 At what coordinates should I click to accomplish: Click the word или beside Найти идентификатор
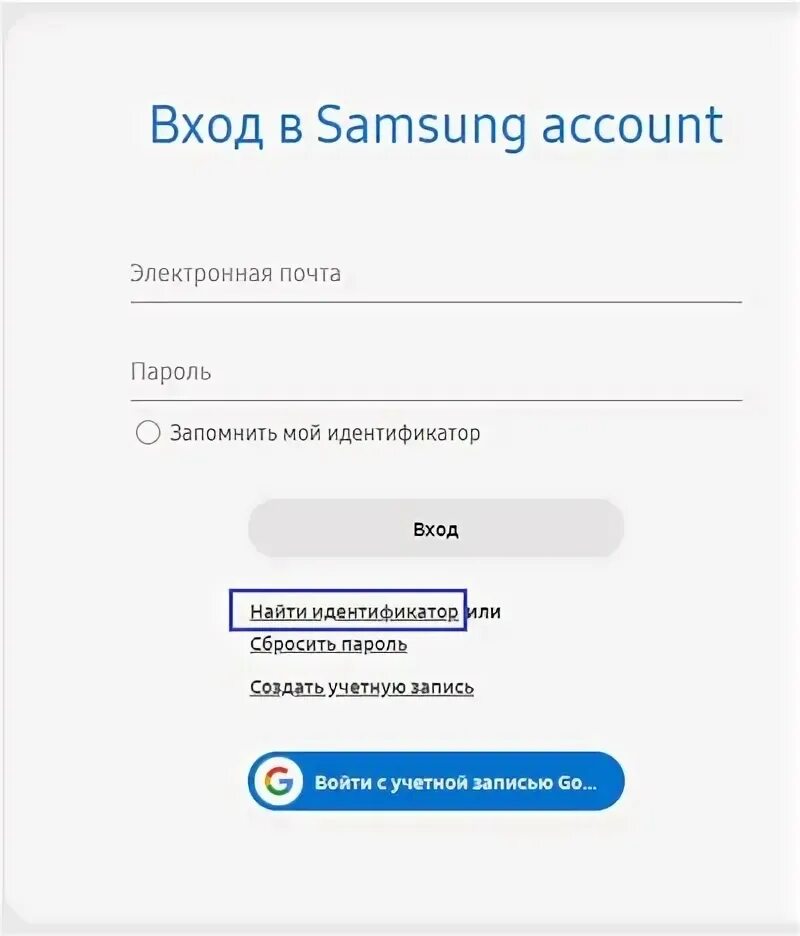[483, 612]
